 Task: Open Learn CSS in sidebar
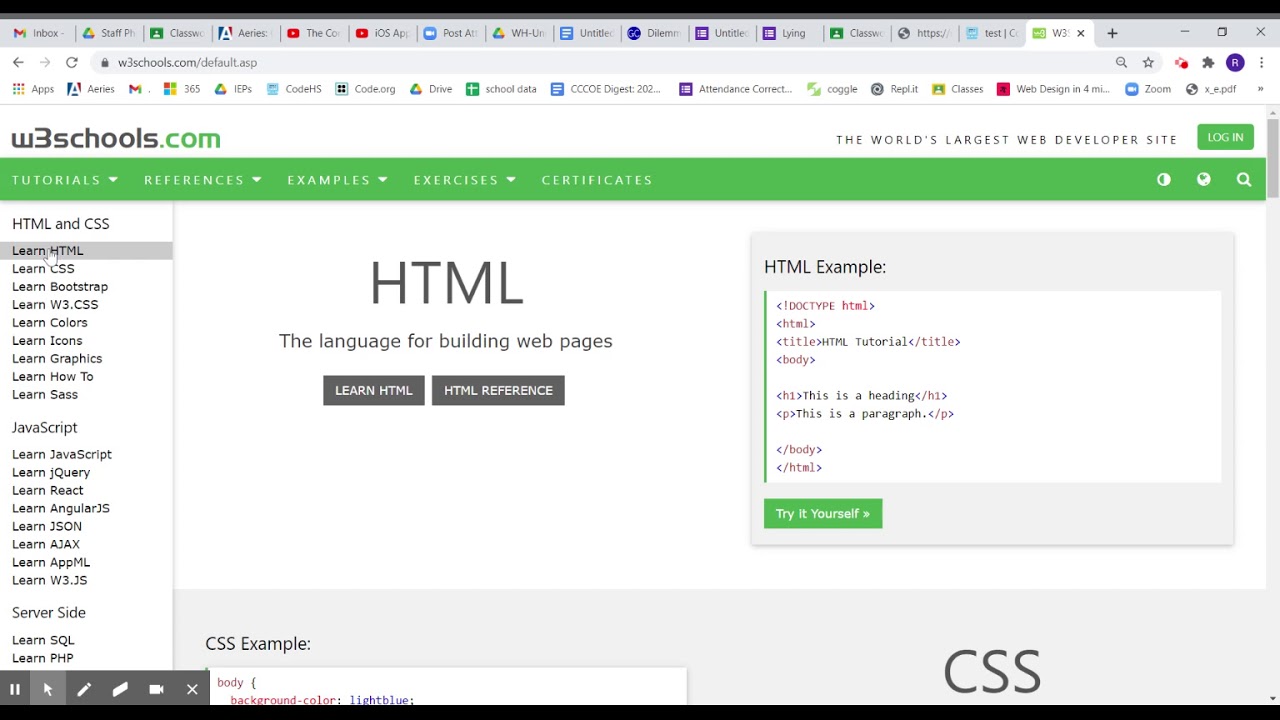tap(43, 269)
